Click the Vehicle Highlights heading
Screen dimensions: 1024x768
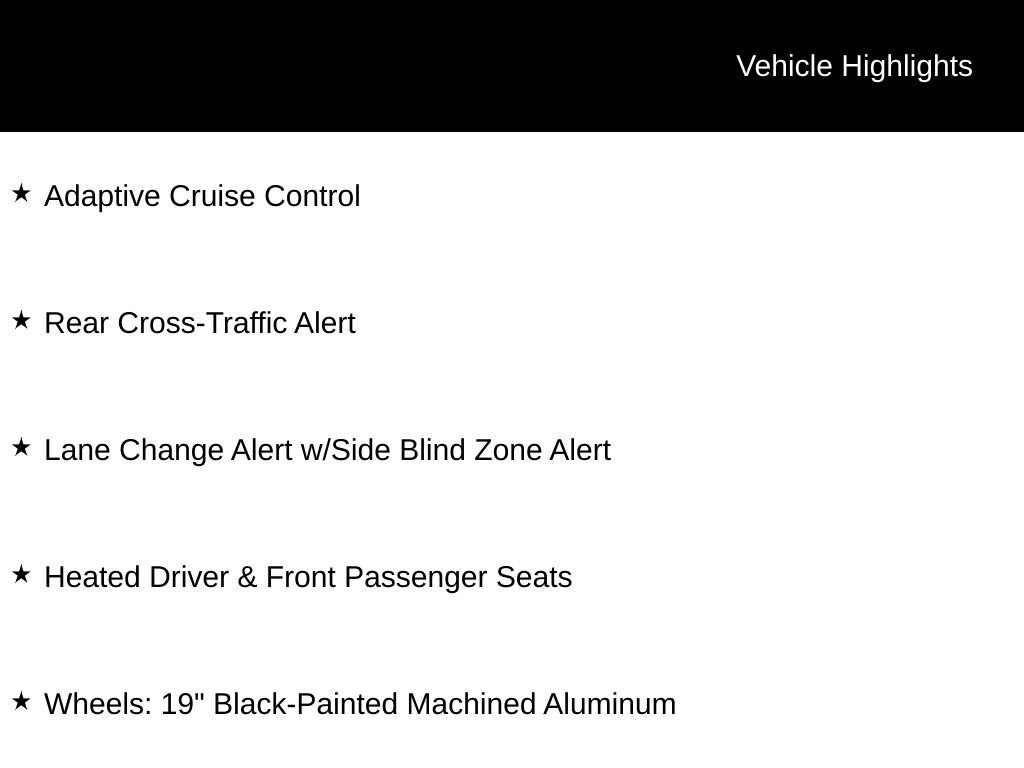(854, 67)
